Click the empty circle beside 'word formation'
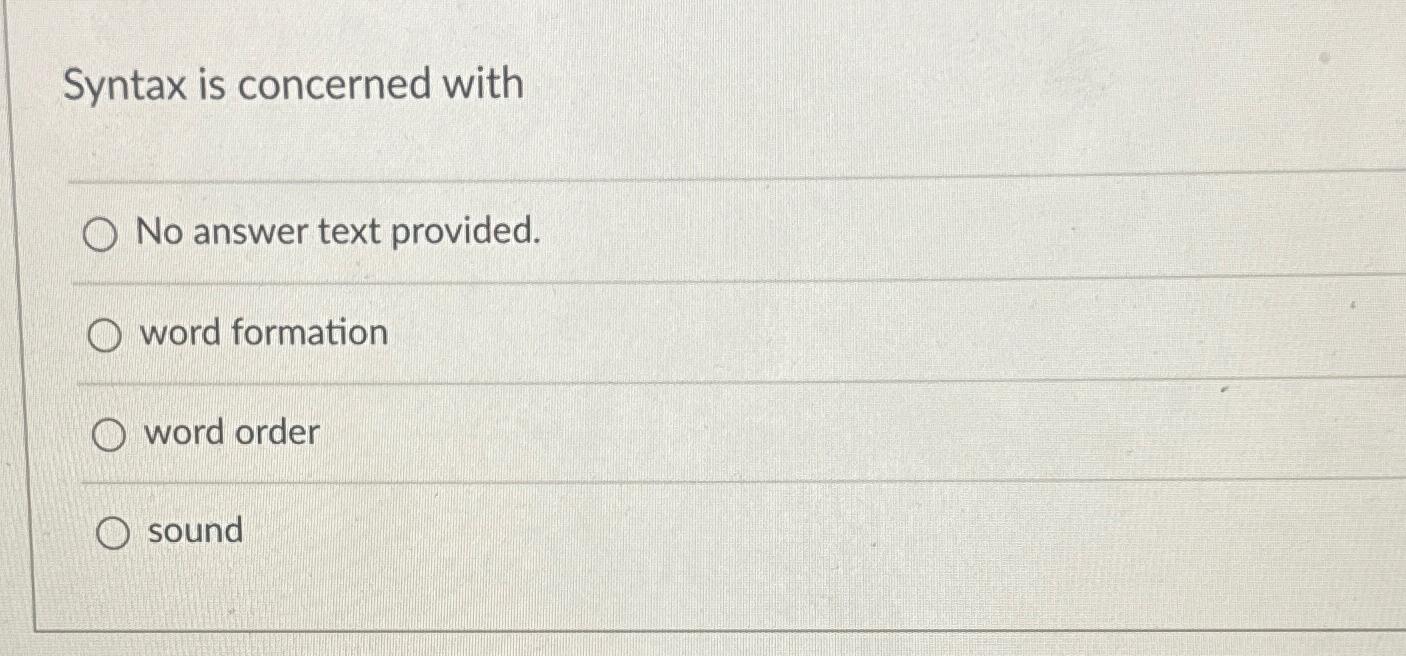1406x656 pixels. click(x=106, y=335)
